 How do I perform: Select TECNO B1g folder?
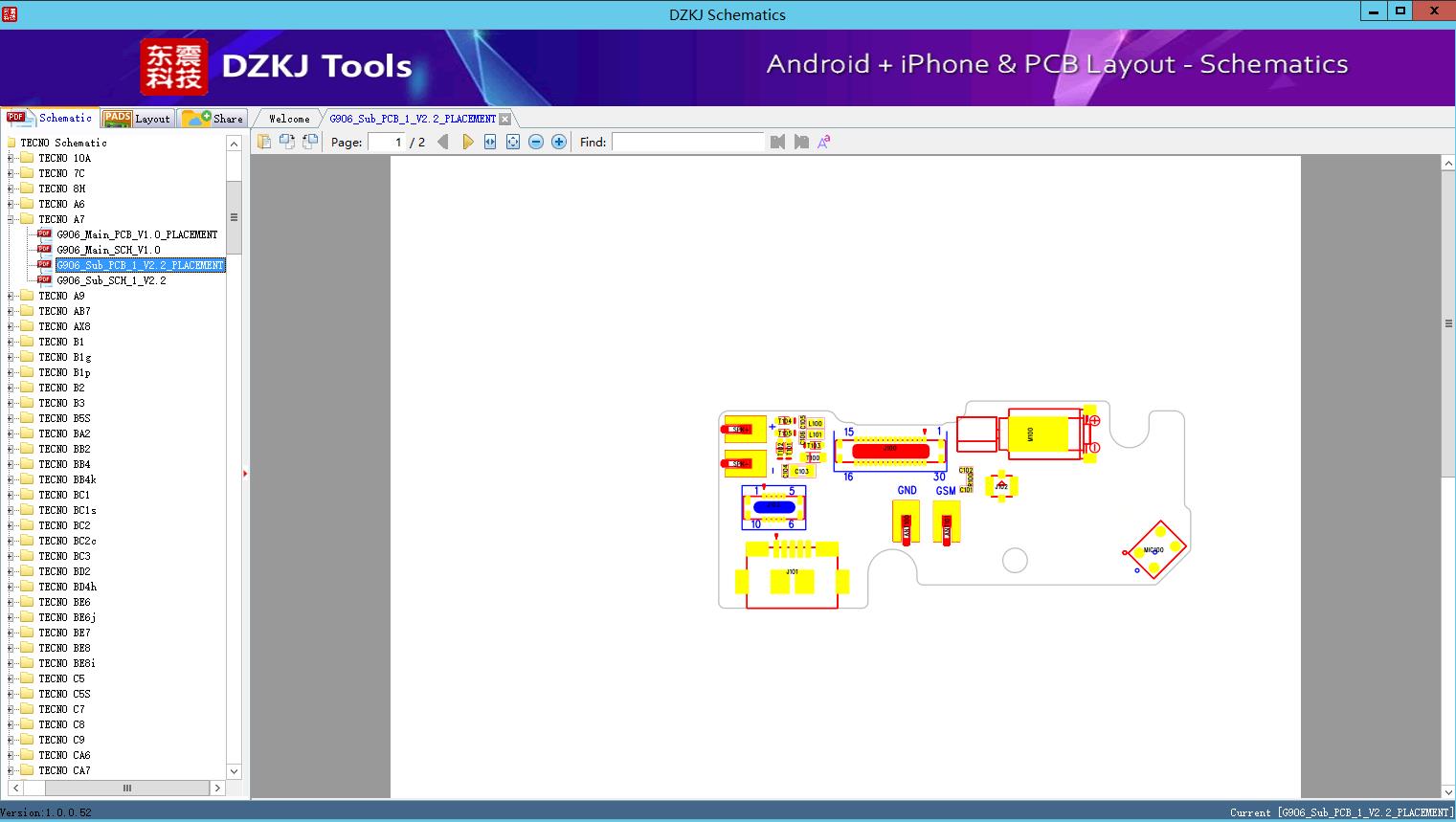65,357
